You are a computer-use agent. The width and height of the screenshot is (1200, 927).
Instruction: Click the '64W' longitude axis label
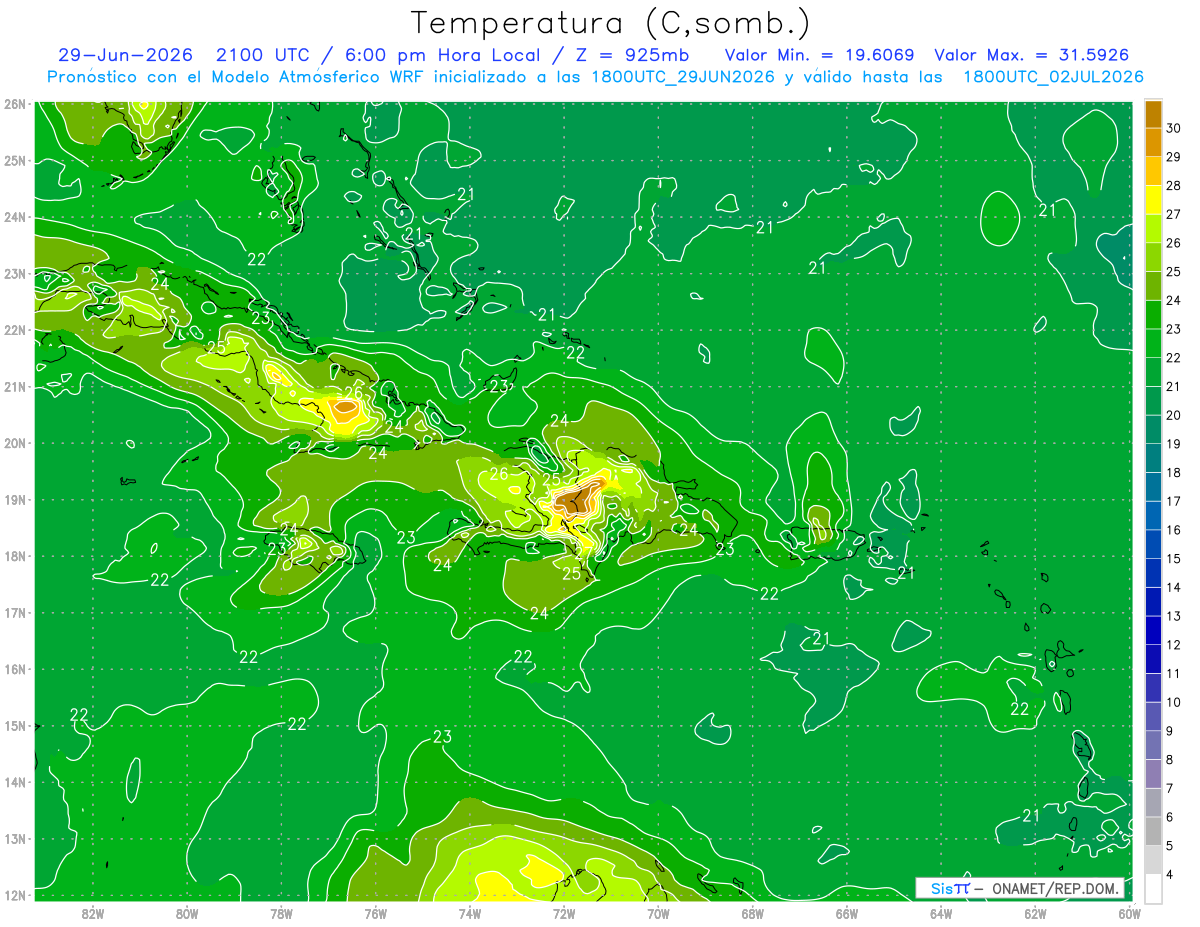(941, 912)
